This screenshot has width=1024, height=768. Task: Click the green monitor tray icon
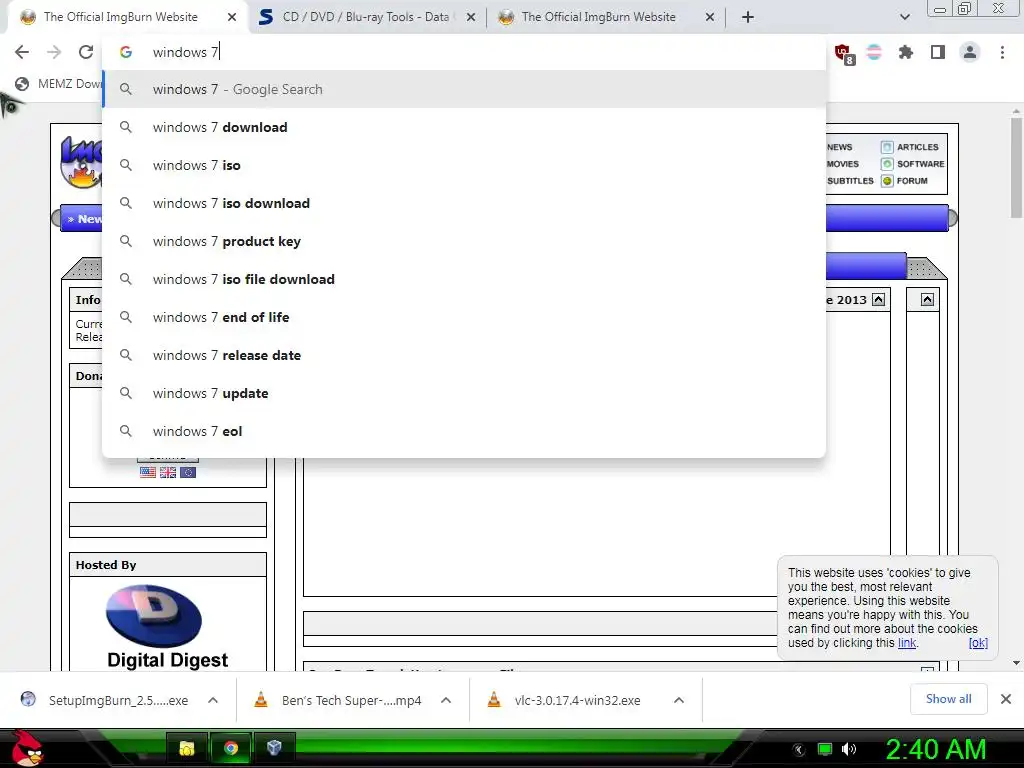coord(825,749)
